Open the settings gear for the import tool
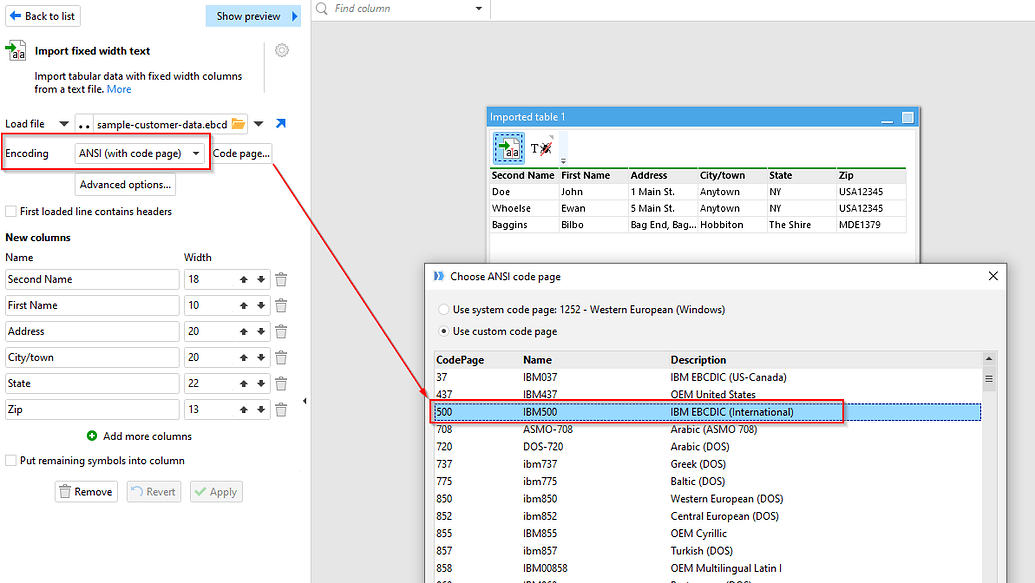This screenshot has width=1035, height=583. (x=282, y=49)
